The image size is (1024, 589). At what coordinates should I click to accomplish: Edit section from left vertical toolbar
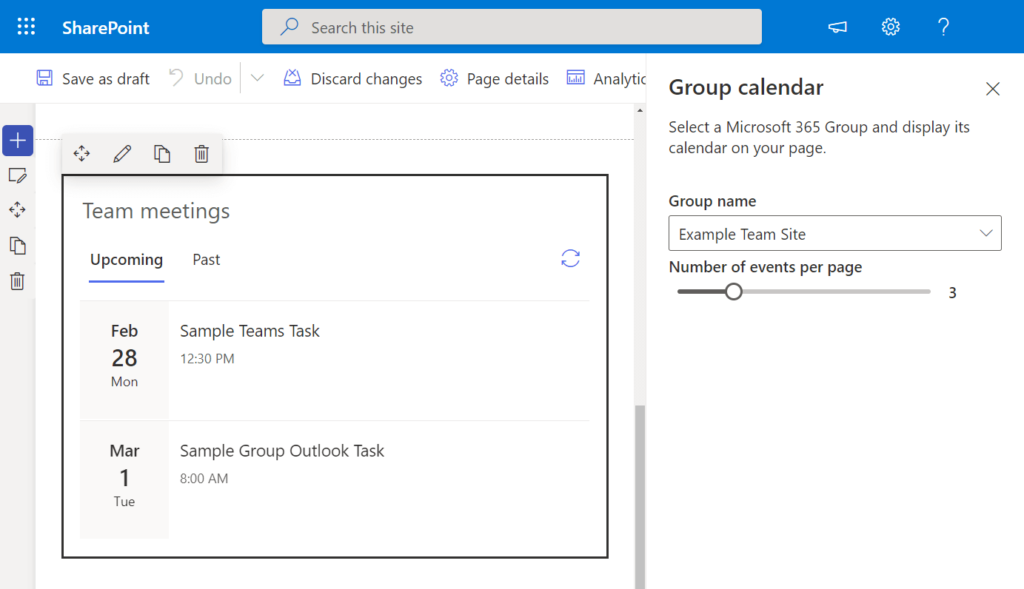18,175
